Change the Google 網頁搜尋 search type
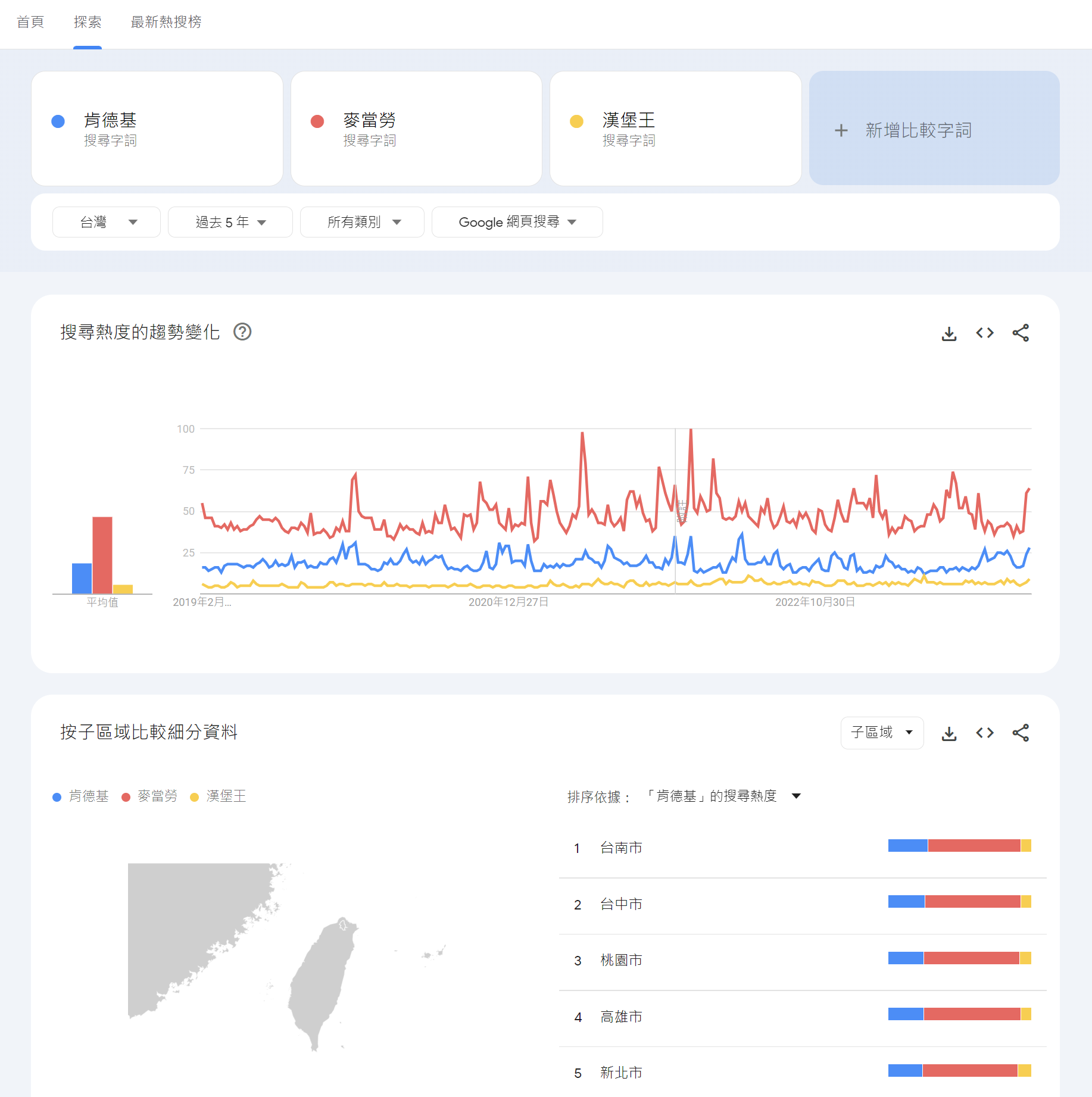Screen dimensions: 1092x1097 (x=517, y=223)
